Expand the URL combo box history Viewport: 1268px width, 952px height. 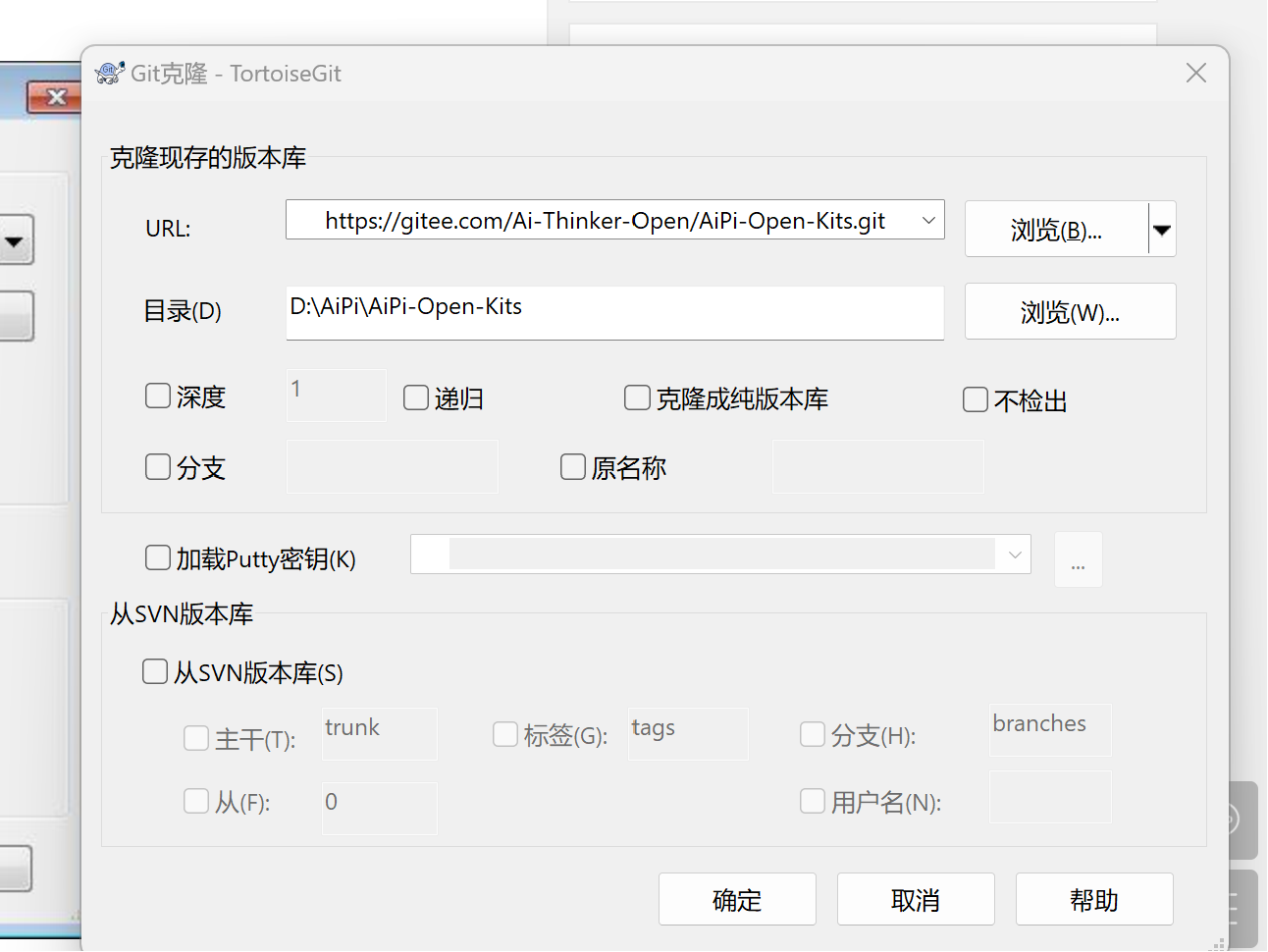(928, 221)
